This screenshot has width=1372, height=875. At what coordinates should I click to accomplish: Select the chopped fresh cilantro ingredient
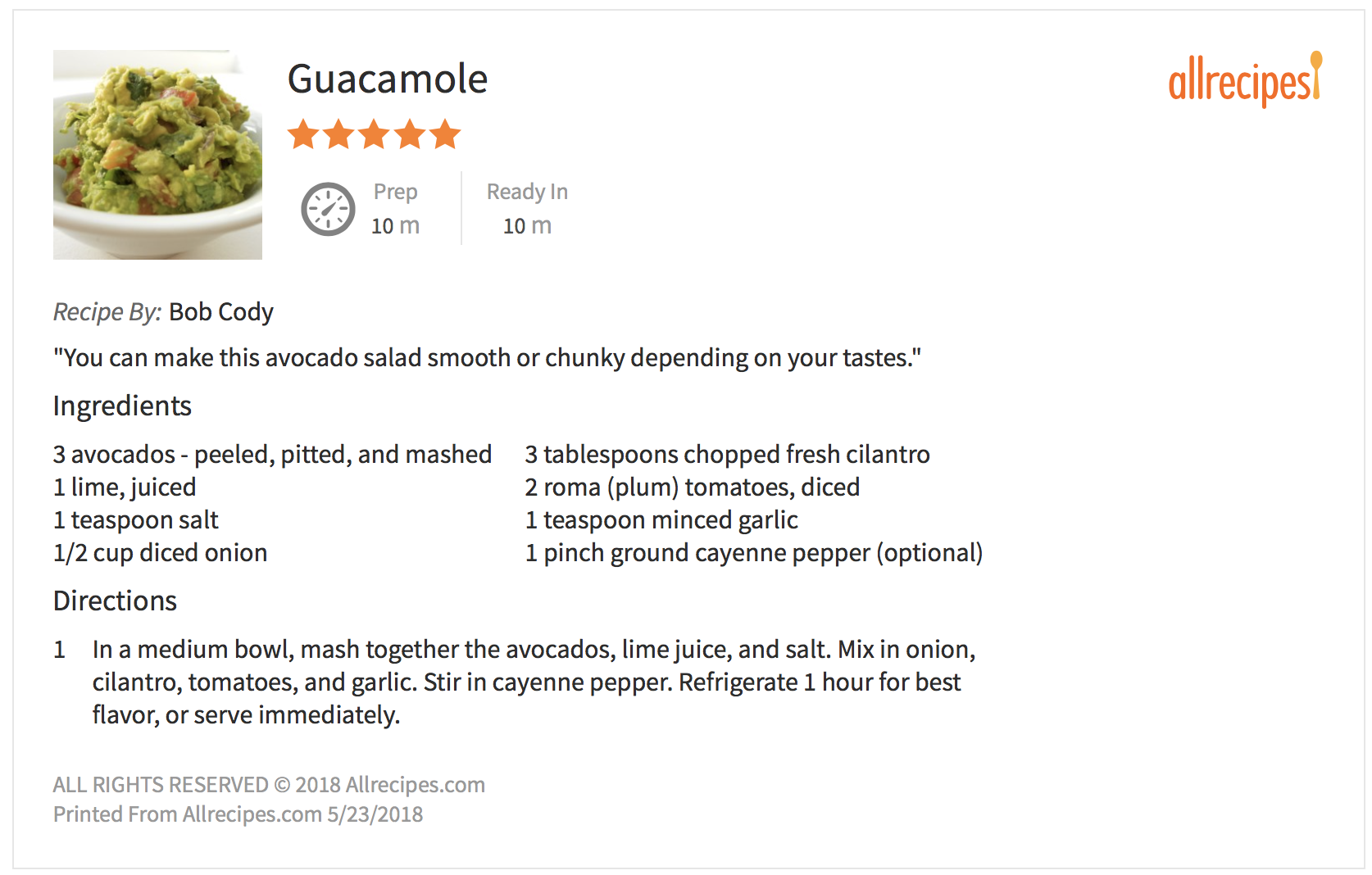[727, 455]
